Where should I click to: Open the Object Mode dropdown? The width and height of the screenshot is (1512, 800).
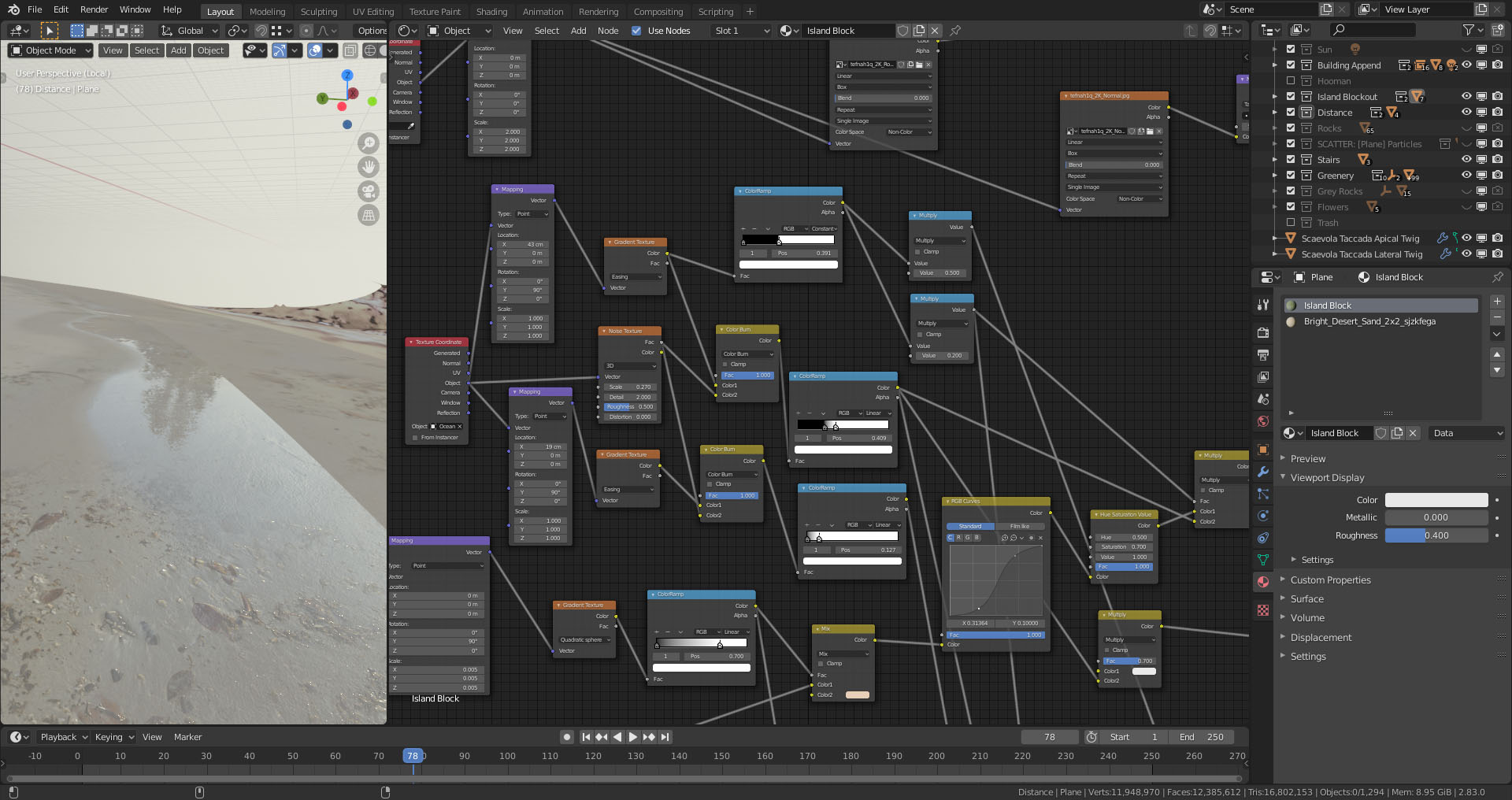[x=50, y=50]
